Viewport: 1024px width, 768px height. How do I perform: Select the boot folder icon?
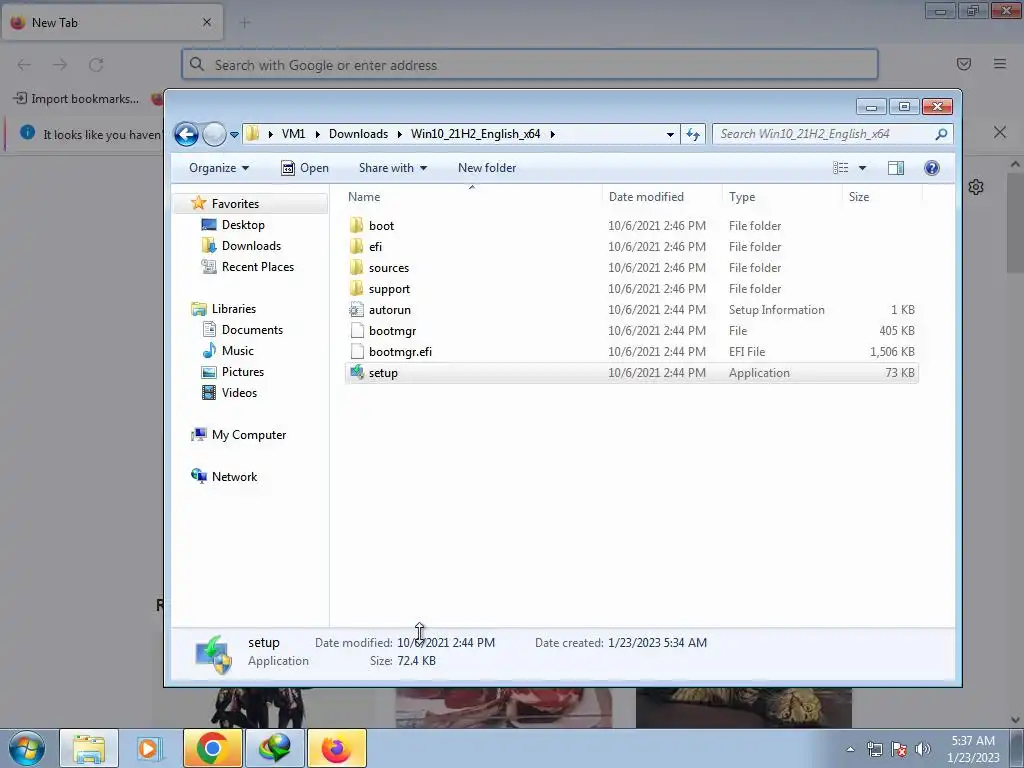click(357, 225)
